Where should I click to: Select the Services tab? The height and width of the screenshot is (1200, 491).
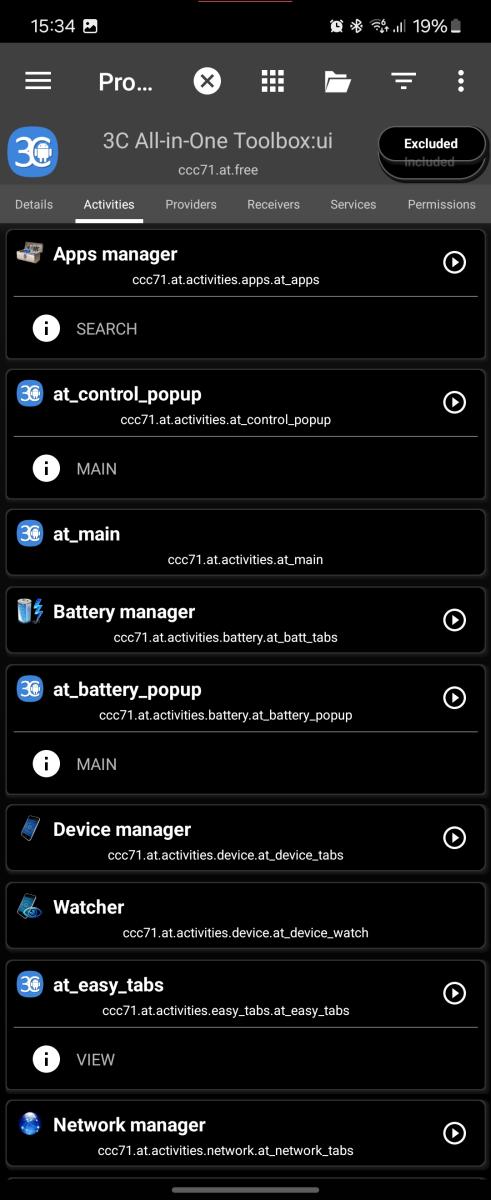pyautogui.click(x=353, y=204)
